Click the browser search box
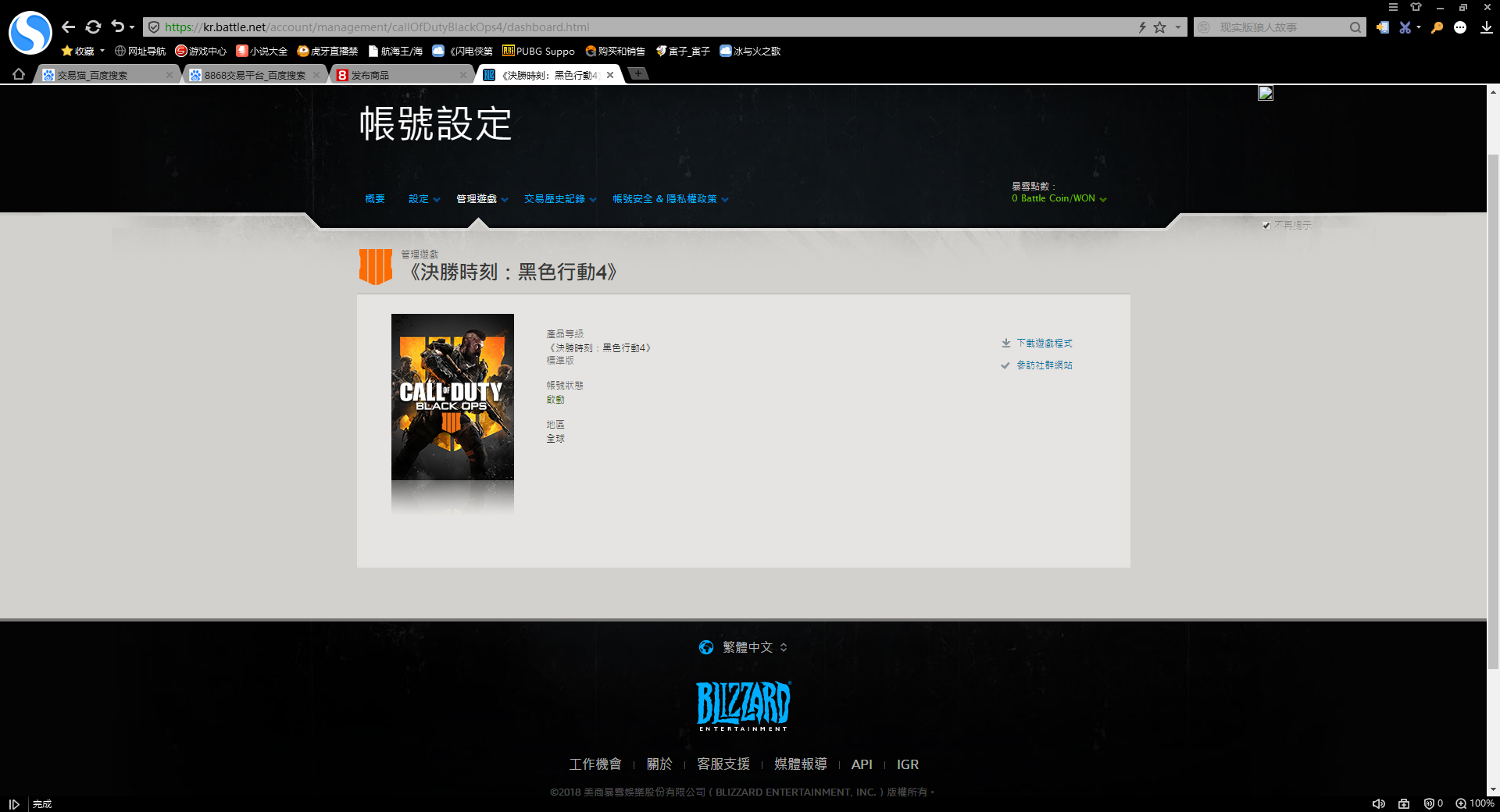 click(1281, 27)
